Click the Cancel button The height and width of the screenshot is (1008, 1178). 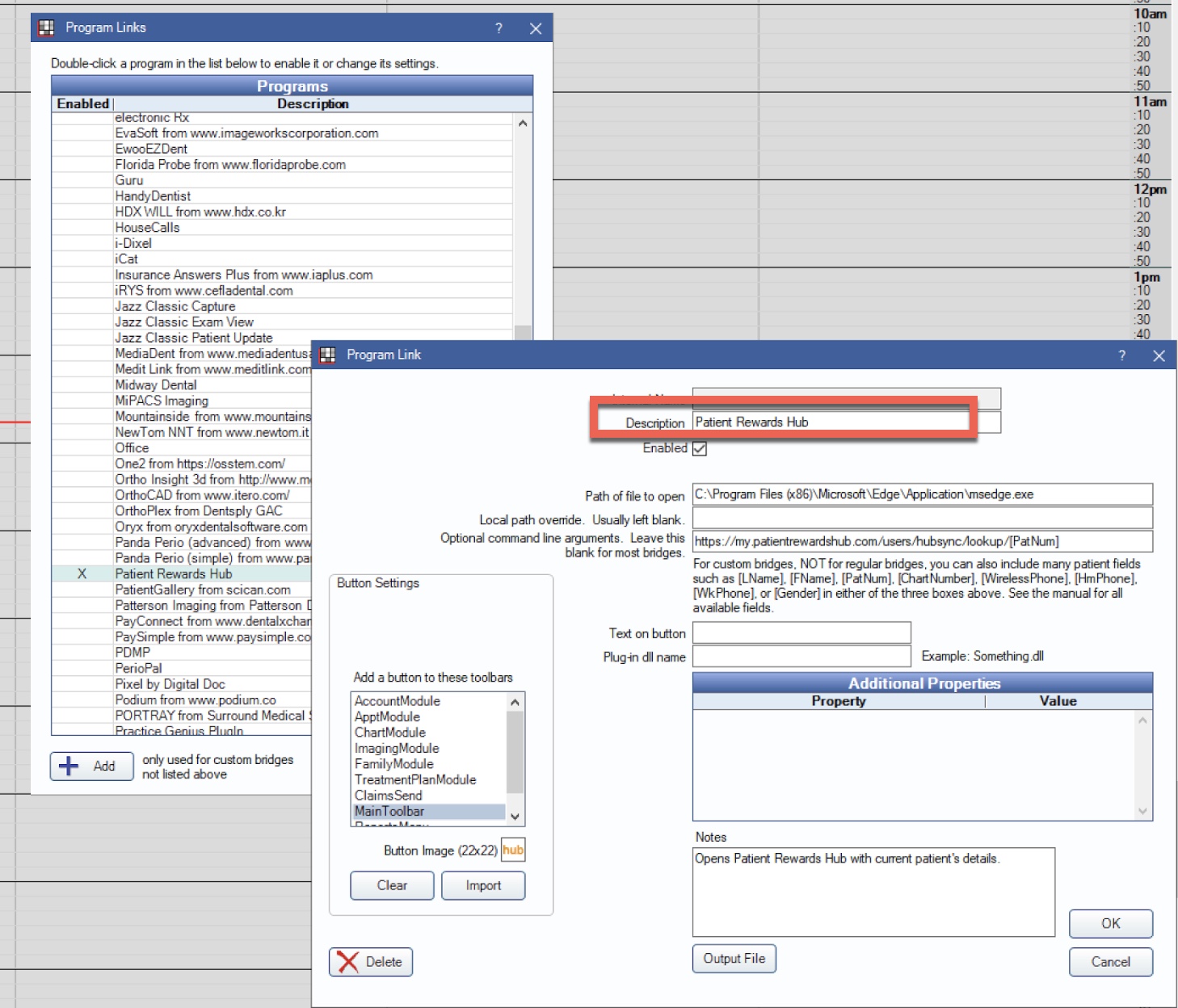tap(1111, 961)
